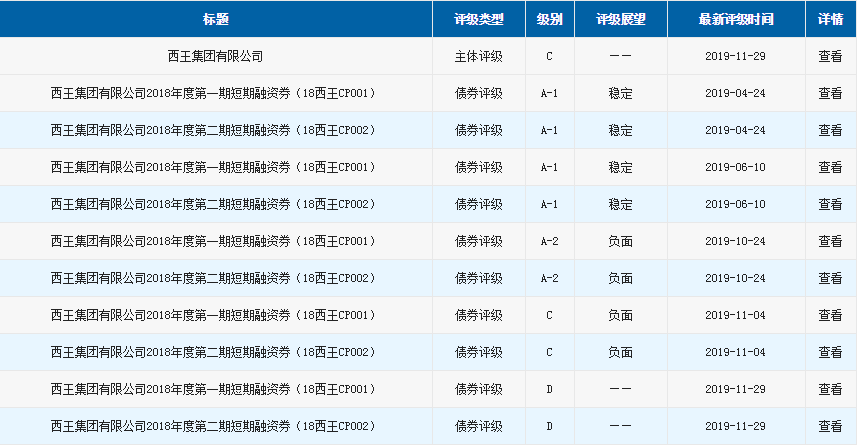The width and height of the screenshot is (857, 446).
Task: Open 查看 for 18西王CP001 rated D
Action: pos(830,389)
